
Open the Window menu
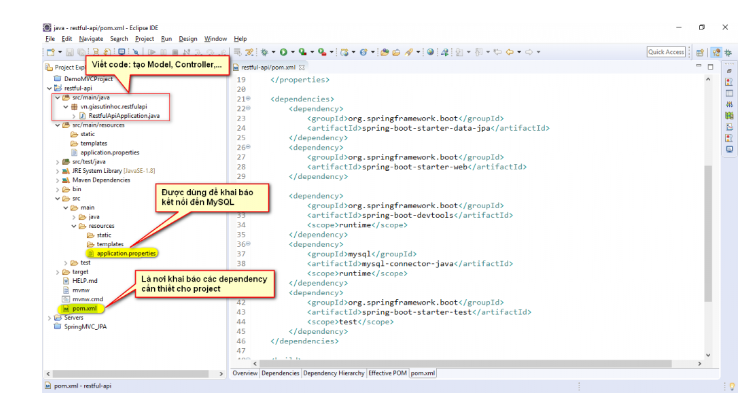(215, 39)
